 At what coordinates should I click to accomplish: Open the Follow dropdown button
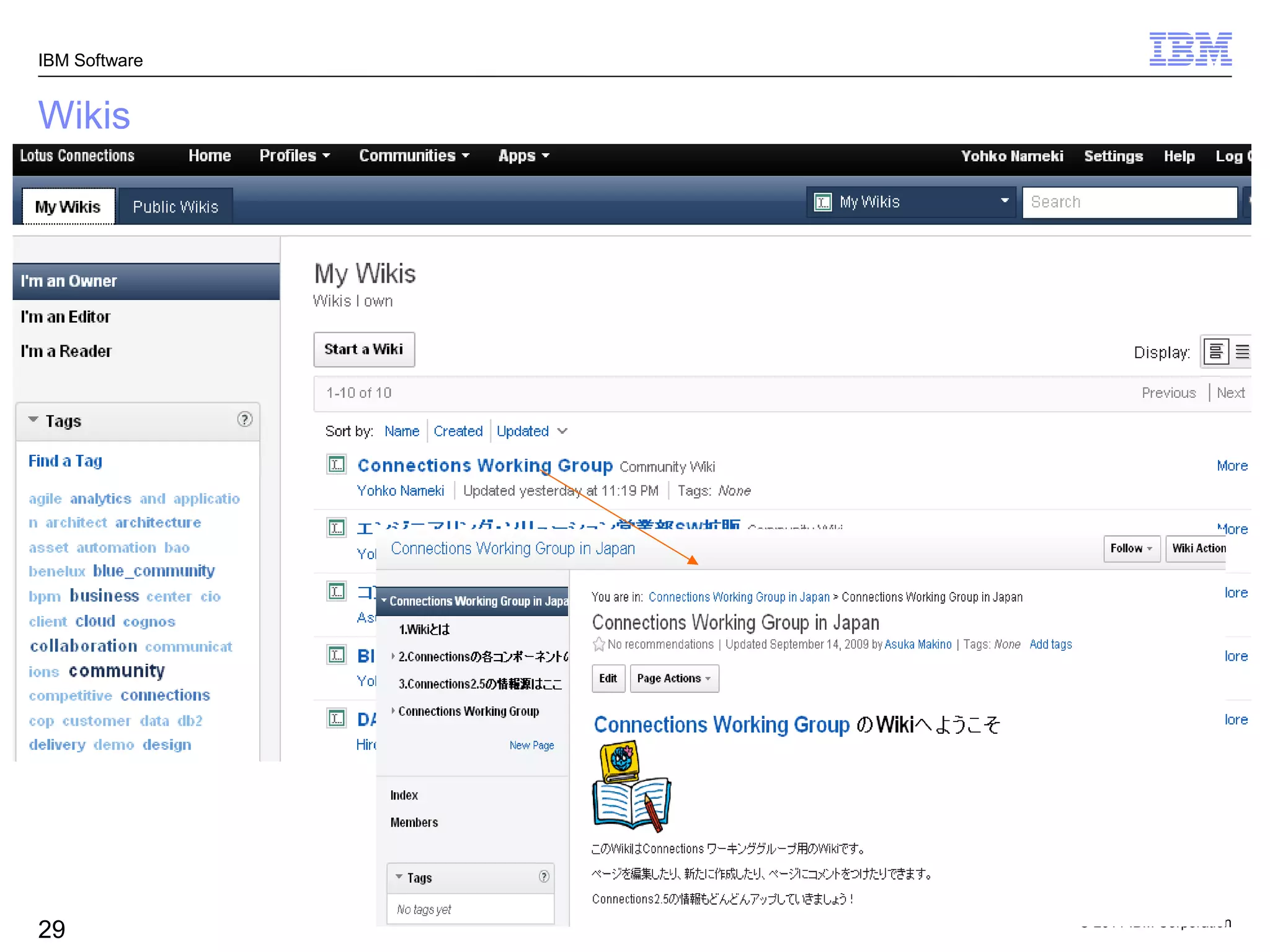click(x=1132, y=549)
